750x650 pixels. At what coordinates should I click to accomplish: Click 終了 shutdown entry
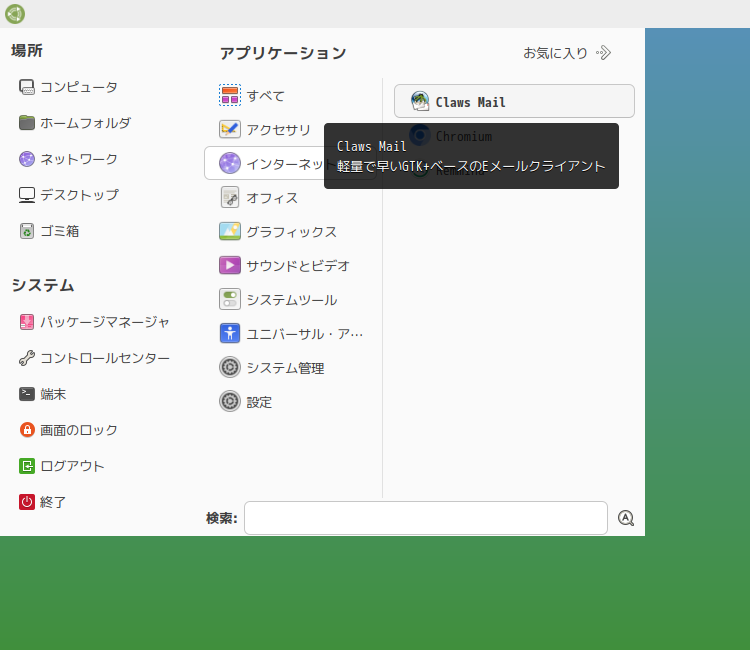coord(42,502)
